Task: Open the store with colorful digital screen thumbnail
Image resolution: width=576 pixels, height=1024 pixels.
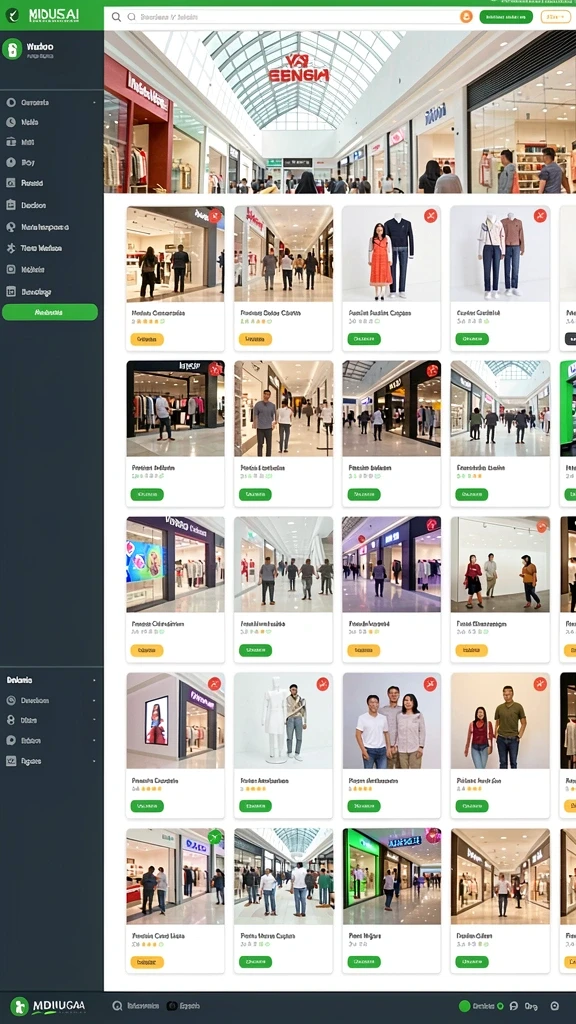Action: [x=175, y=564]
